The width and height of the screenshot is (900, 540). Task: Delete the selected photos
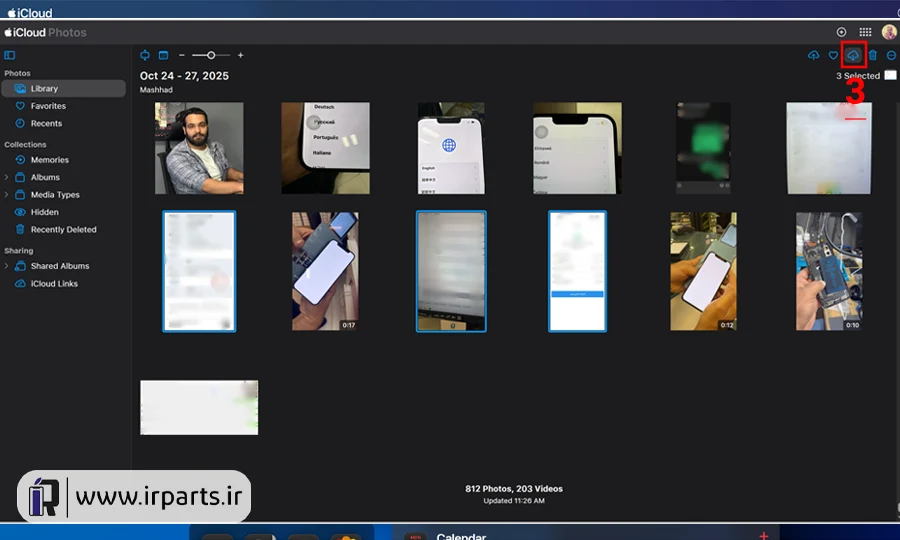(x=872, y=55)
